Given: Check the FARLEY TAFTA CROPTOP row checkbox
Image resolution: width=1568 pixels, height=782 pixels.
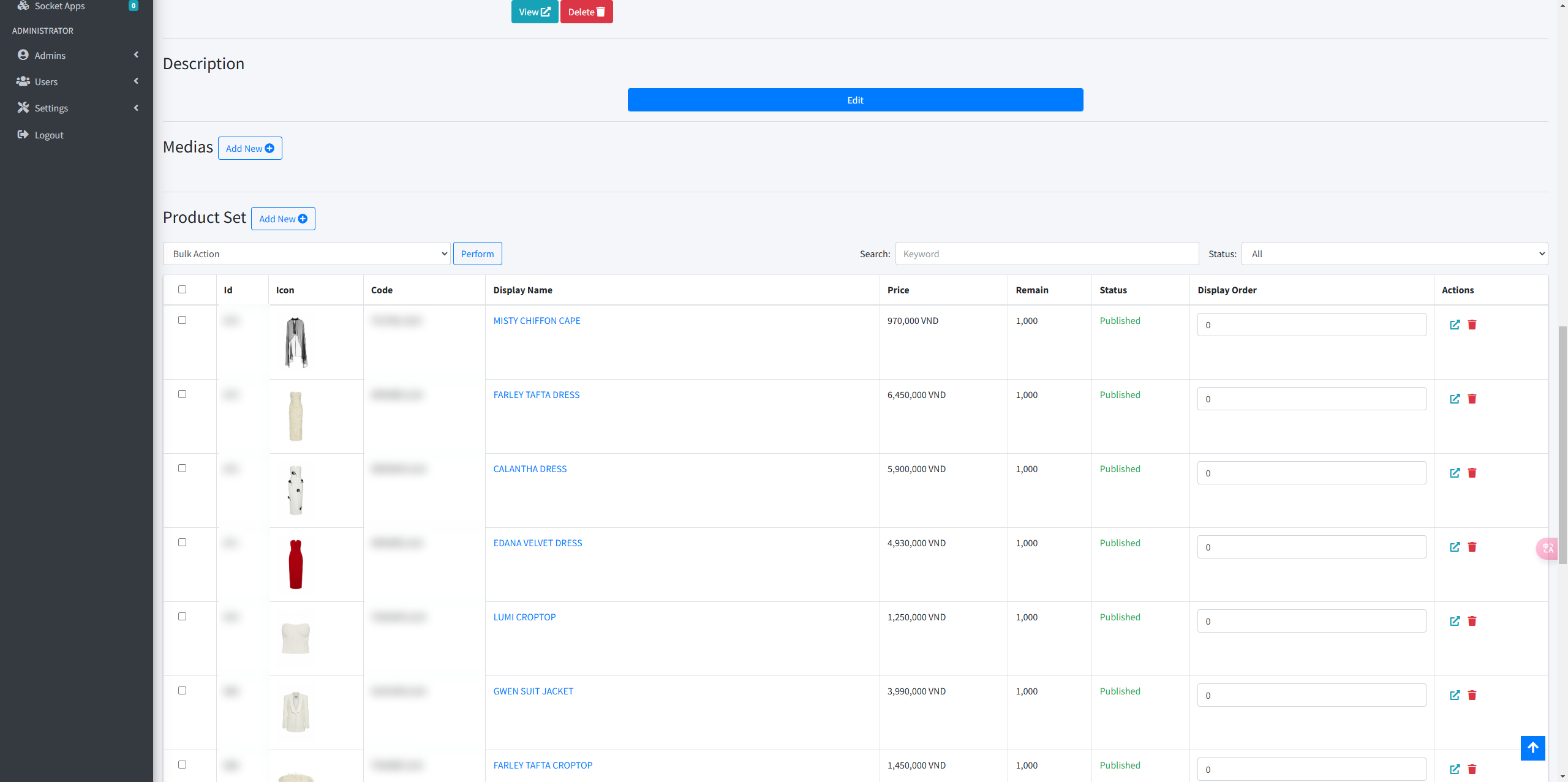Looking at the screenshot, I should pos(182,765).
